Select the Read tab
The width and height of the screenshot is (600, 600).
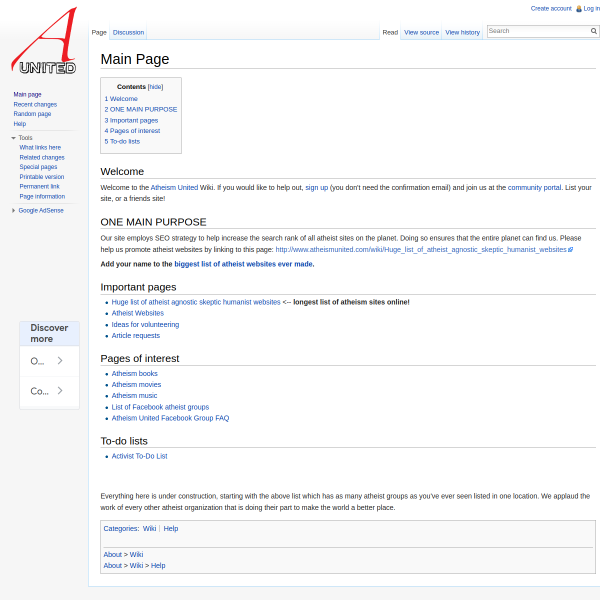pos(390,33)
